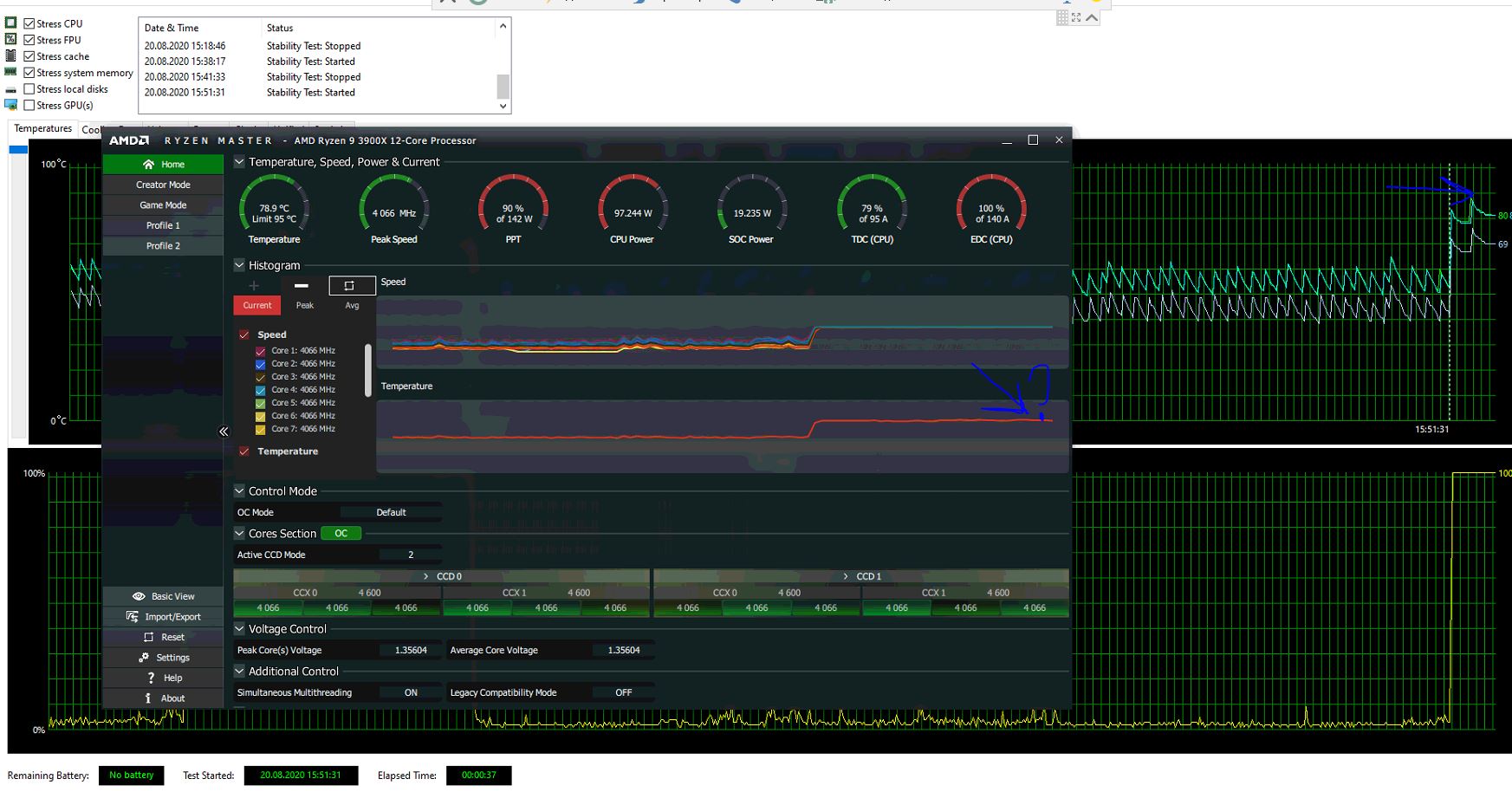Screen dimensions: 1512x792
Task: Click the Core 4 cyan color swatch
Action: [x=261, y=390]
